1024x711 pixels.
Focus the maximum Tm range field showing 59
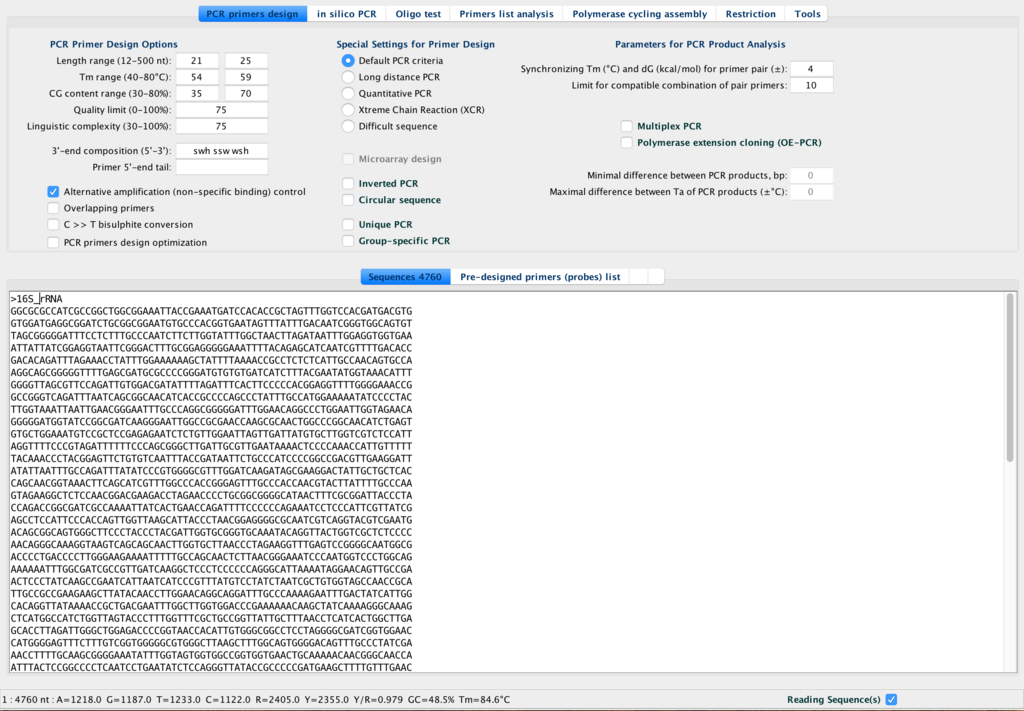246,77
